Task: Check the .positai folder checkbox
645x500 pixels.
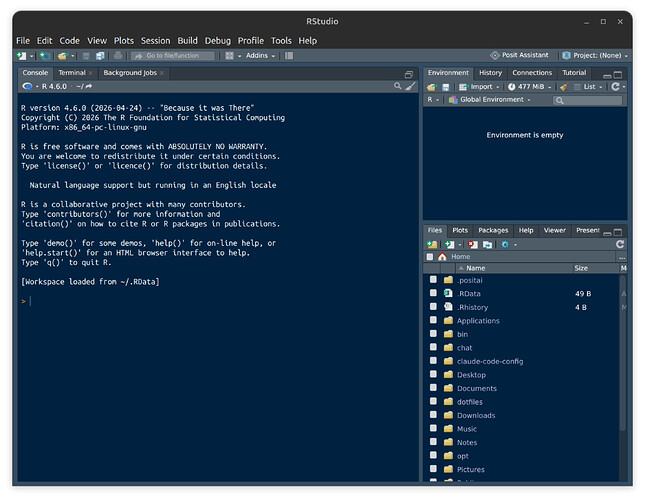Action: click(x=433, y=280)
